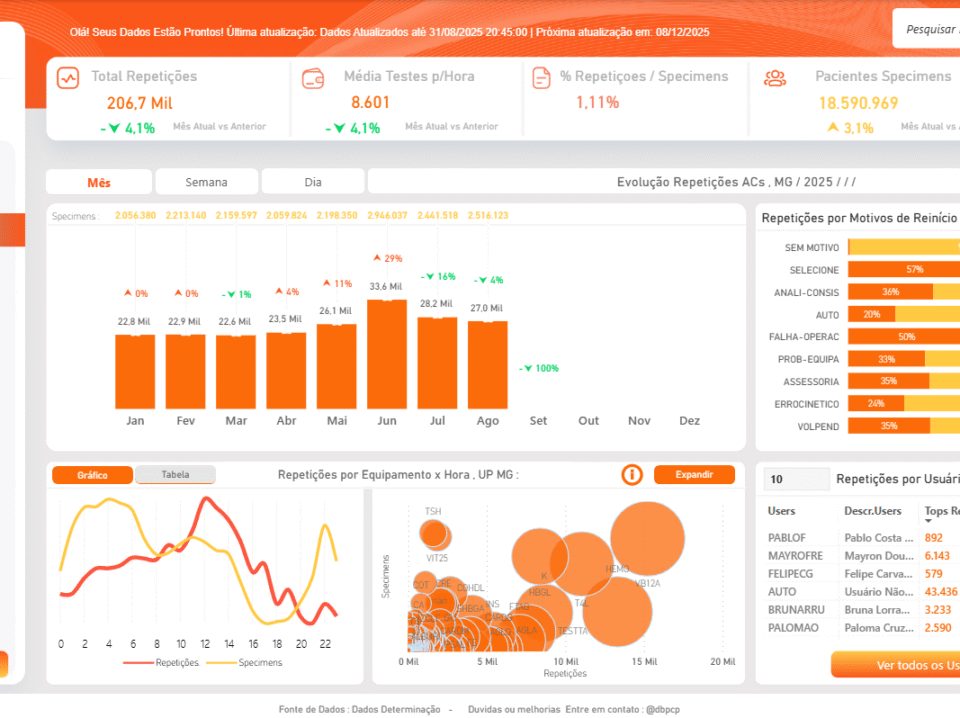Expand the Repetições por Equipamento chart
The width and height of the screenshot is (960, 718).
694,475
